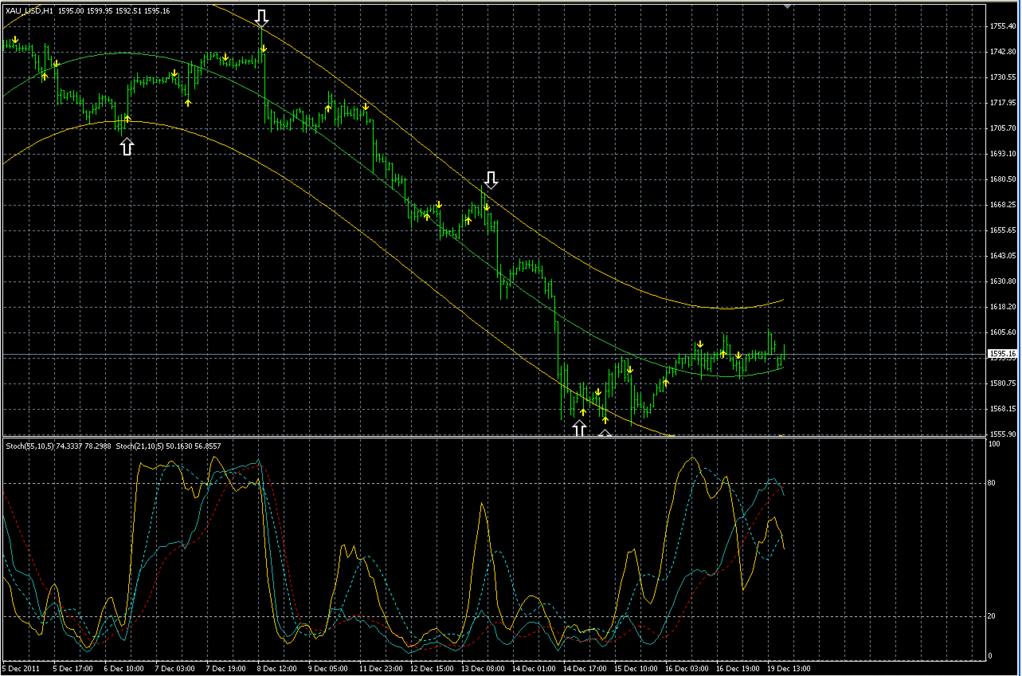Click the XAU_USD,H1 chart title text

[29, 11]
